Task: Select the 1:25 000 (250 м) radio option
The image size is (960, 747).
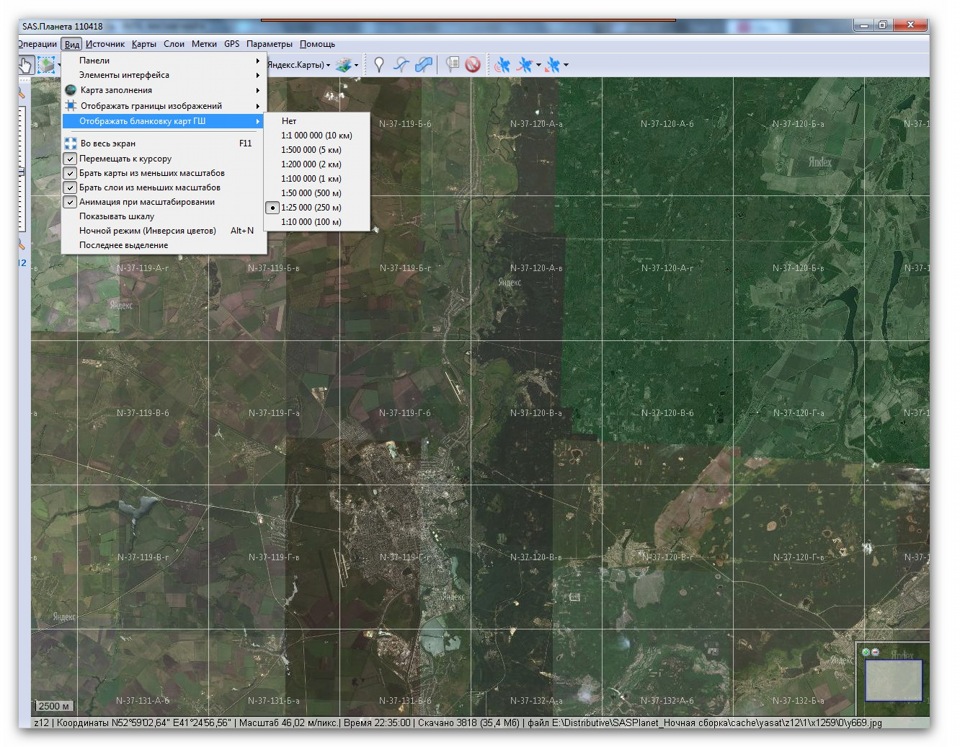Action: coord(272,208)
